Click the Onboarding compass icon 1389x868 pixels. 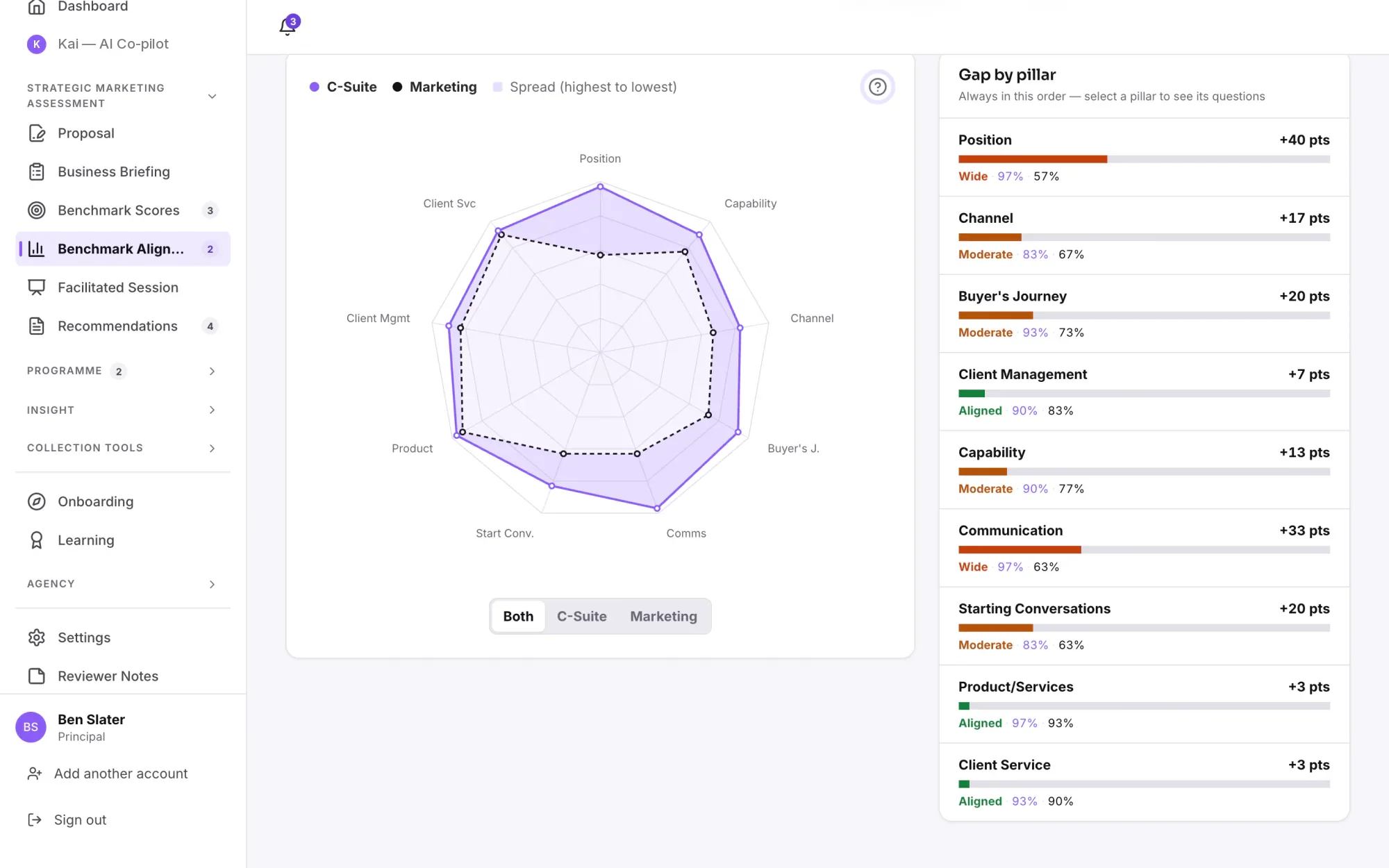(37, 501)
